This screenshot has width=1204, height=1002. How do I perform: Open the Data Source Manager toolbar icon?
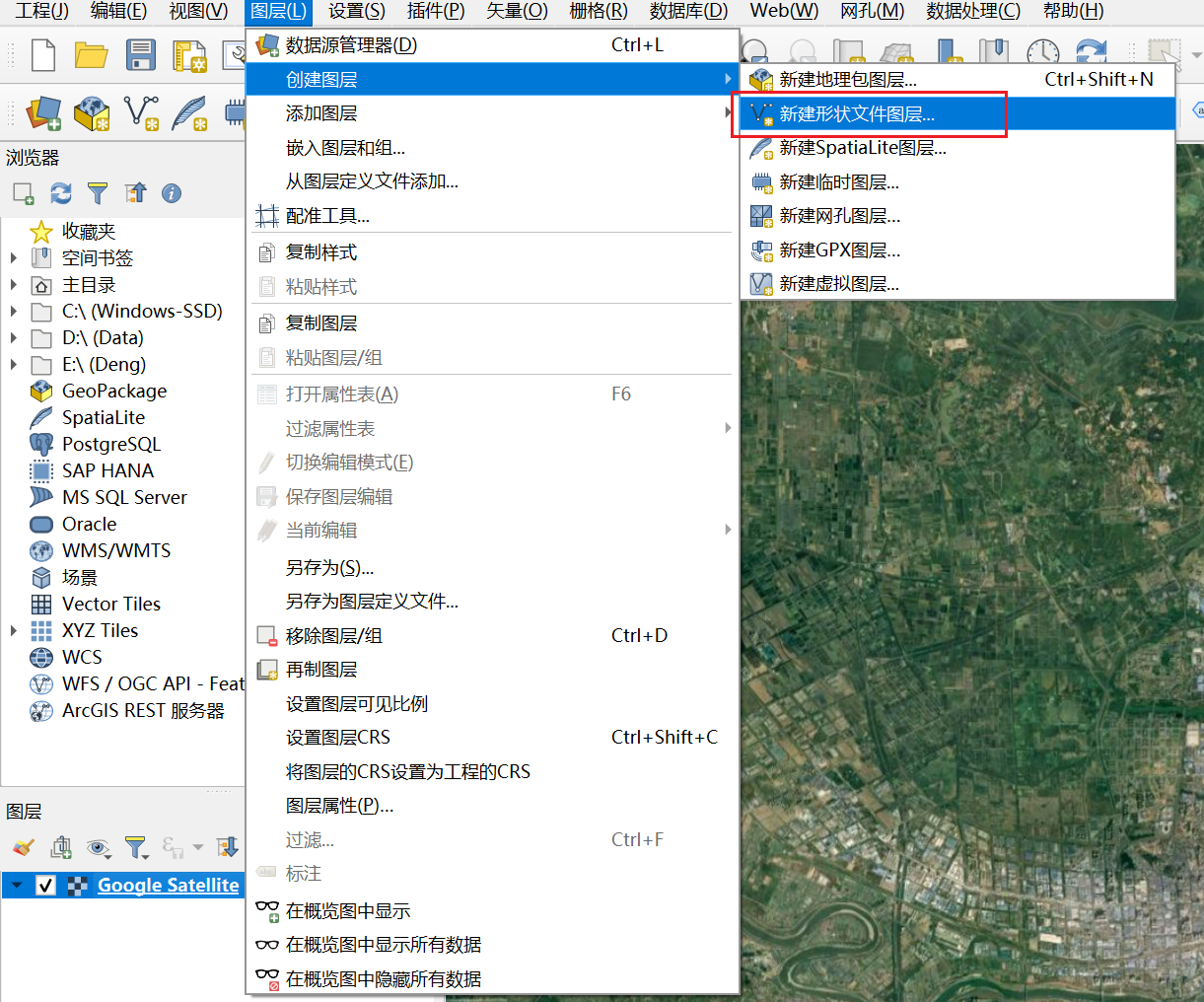tap(43, 113)
